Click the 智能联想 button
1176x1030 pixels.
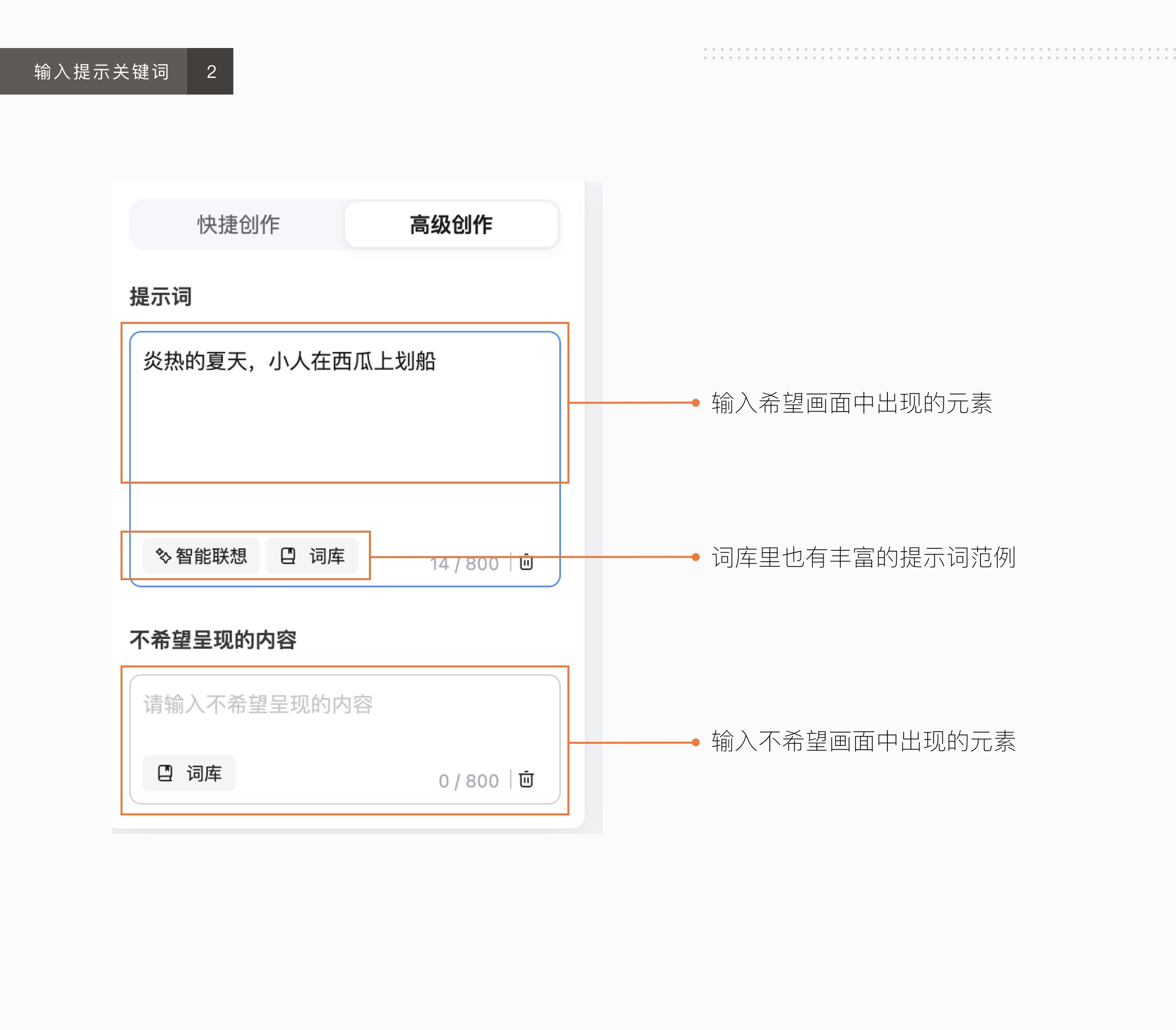(x=201, y=555)
